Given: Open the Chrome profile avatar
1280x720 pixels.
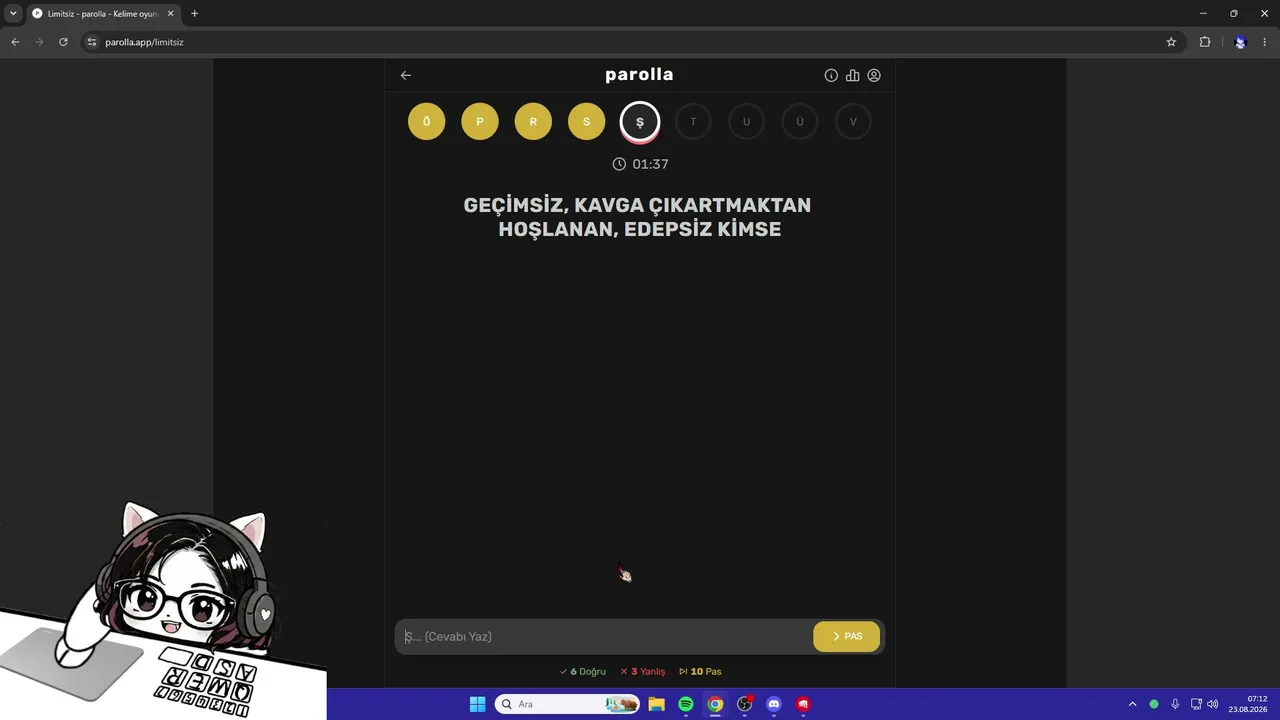Looking at the screenshot, I should tap(1240, 42).
